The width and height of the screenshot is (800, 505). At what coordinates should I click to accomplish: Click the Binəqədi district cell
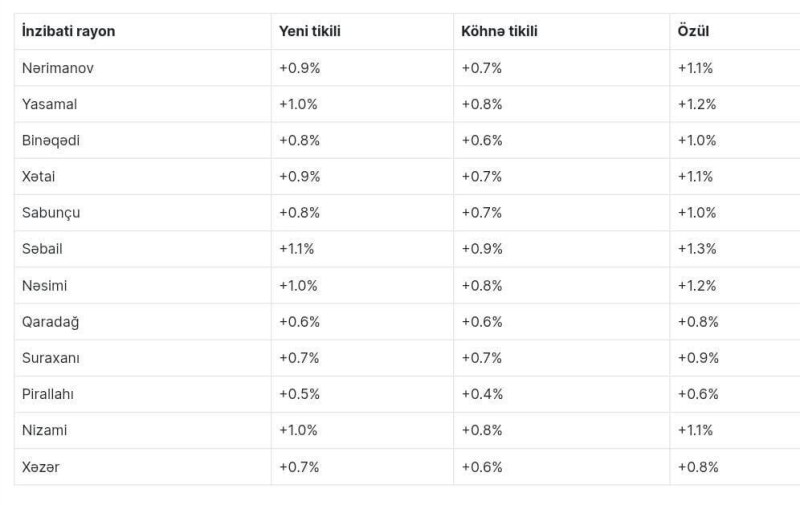pyautogui.click(x=51, y=140)
